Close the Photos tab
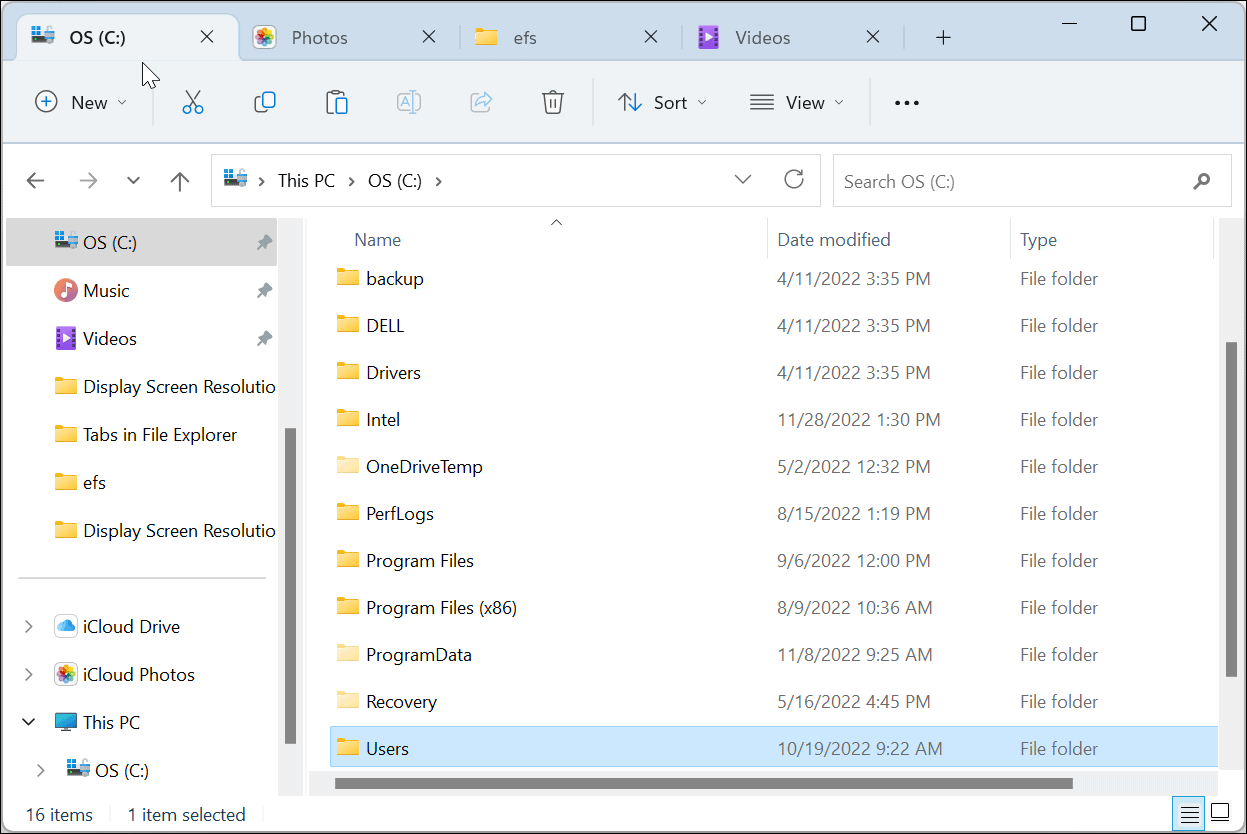This screenshot has width=1247, height=834. tap(428, 37)
